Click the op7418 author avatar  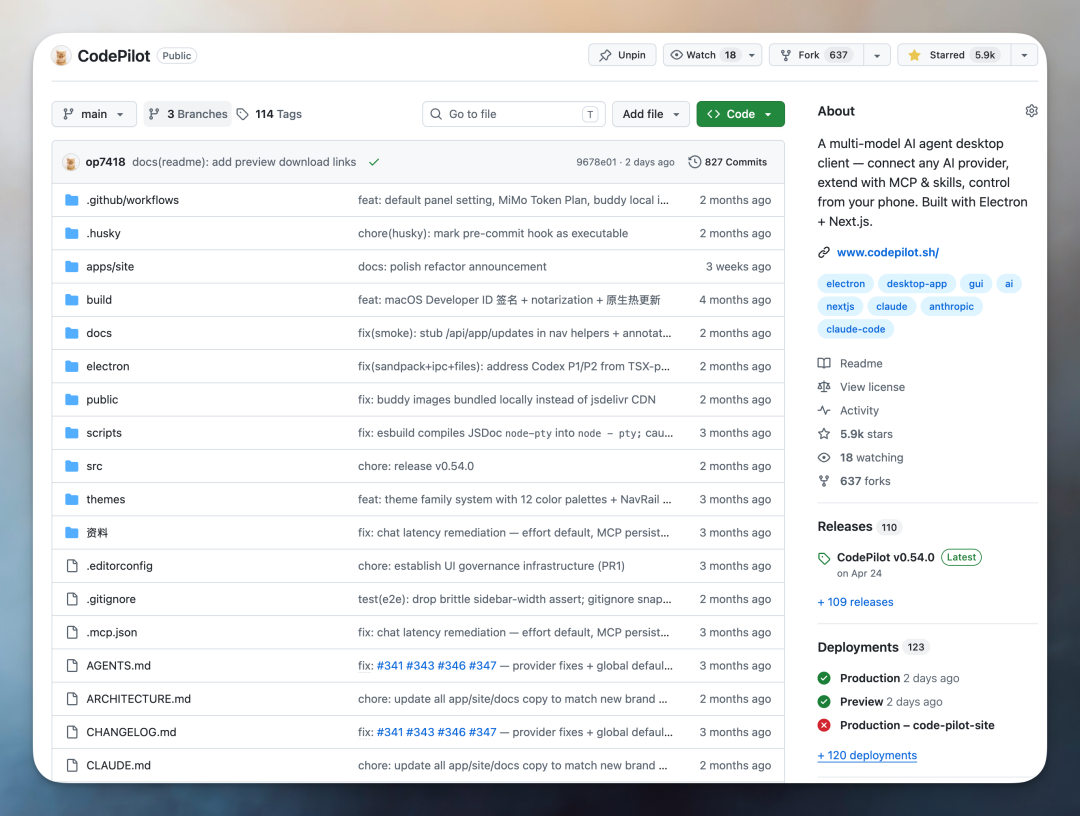[x=70, y=163]
